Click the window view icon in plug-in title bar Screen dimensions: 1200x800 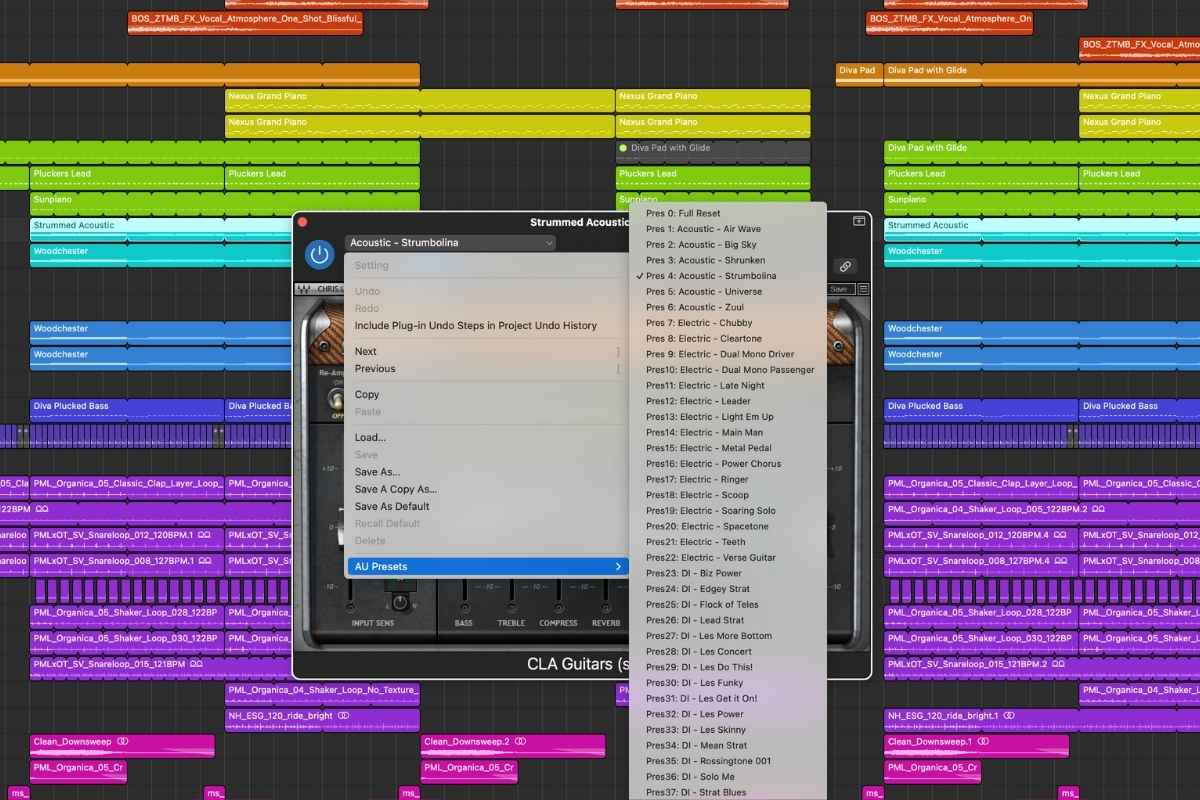tap(858, 221)
